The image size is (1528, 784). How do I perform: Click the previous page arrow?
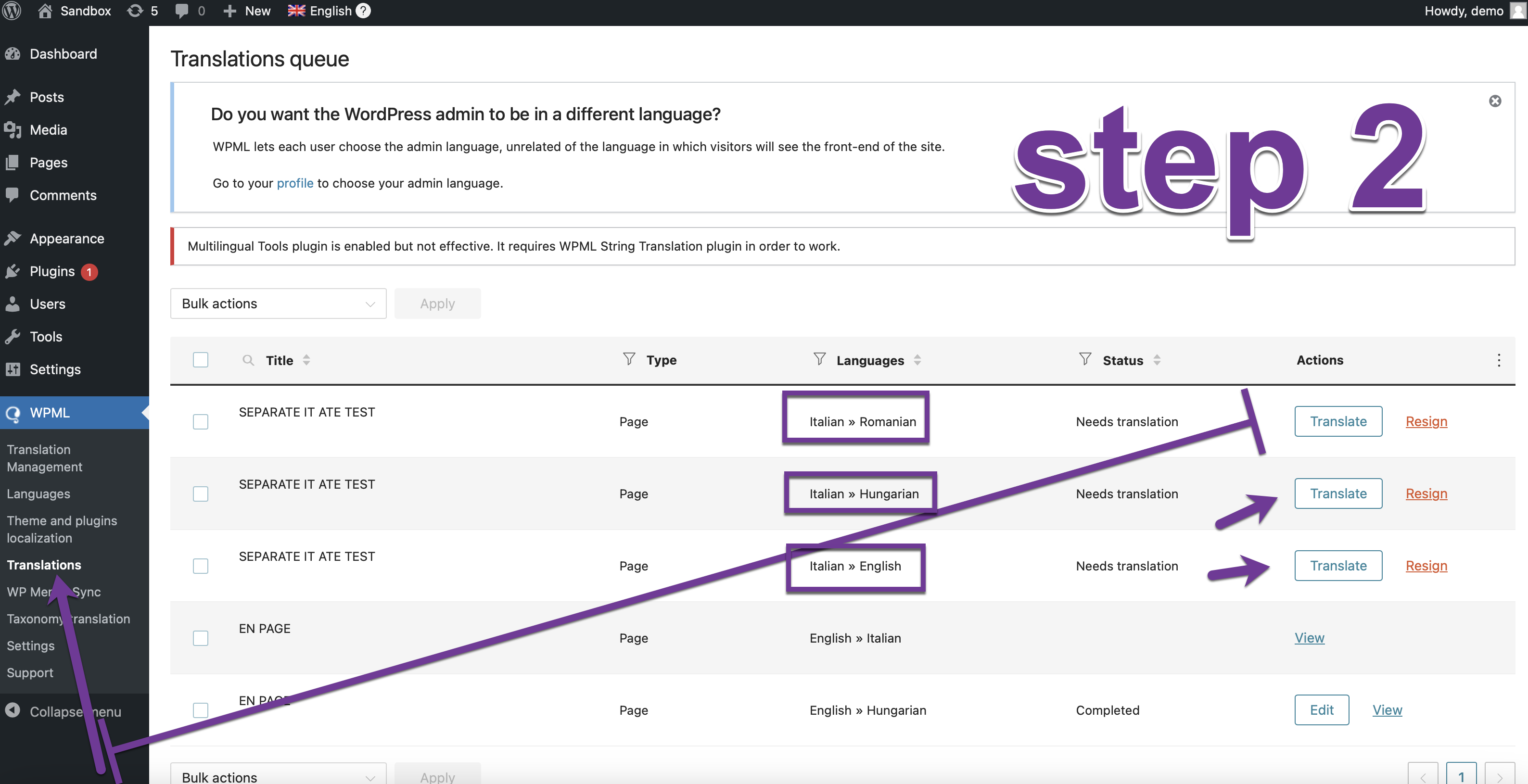(1423, 774)
